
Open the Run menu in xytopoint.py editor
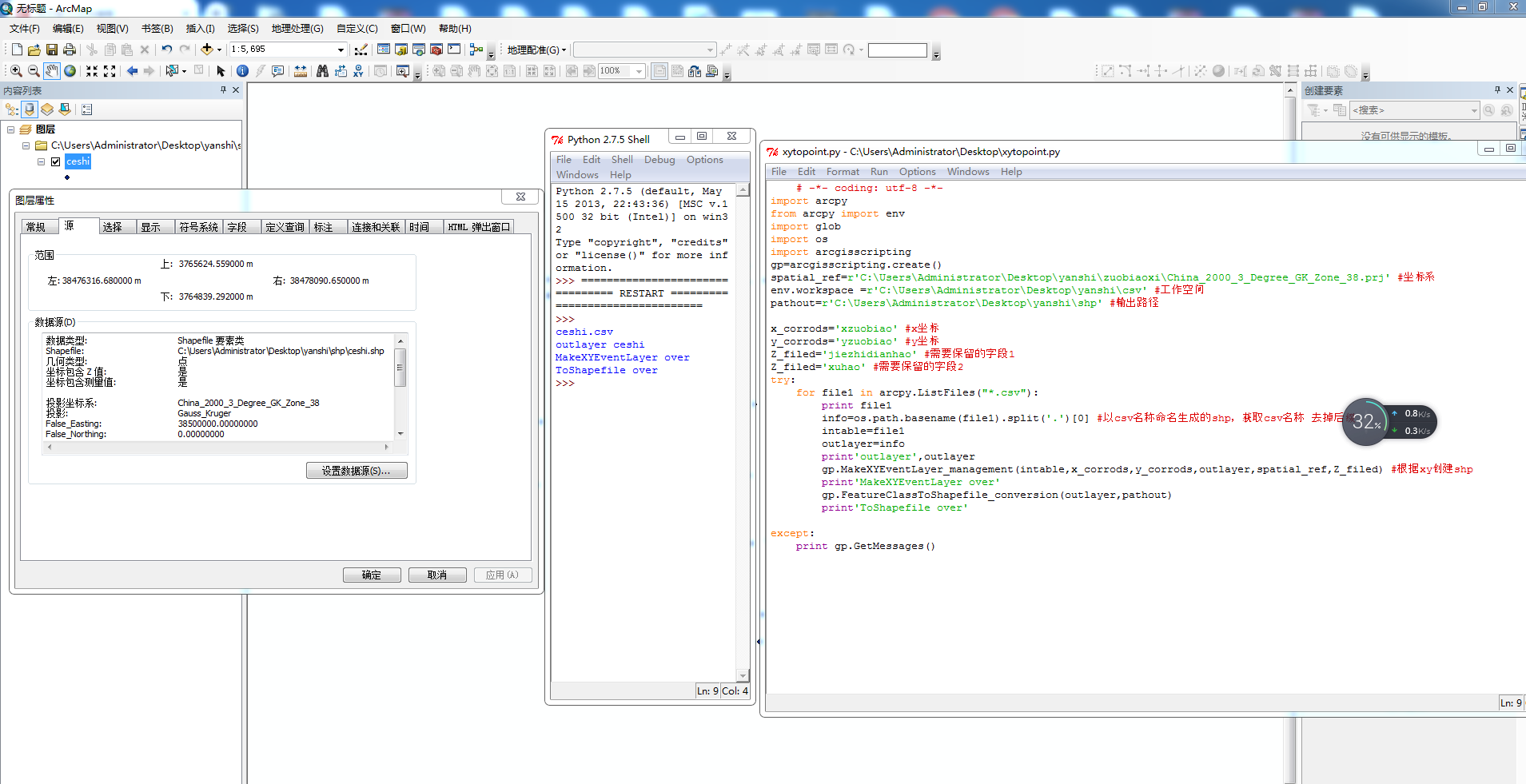click(879, 172)
